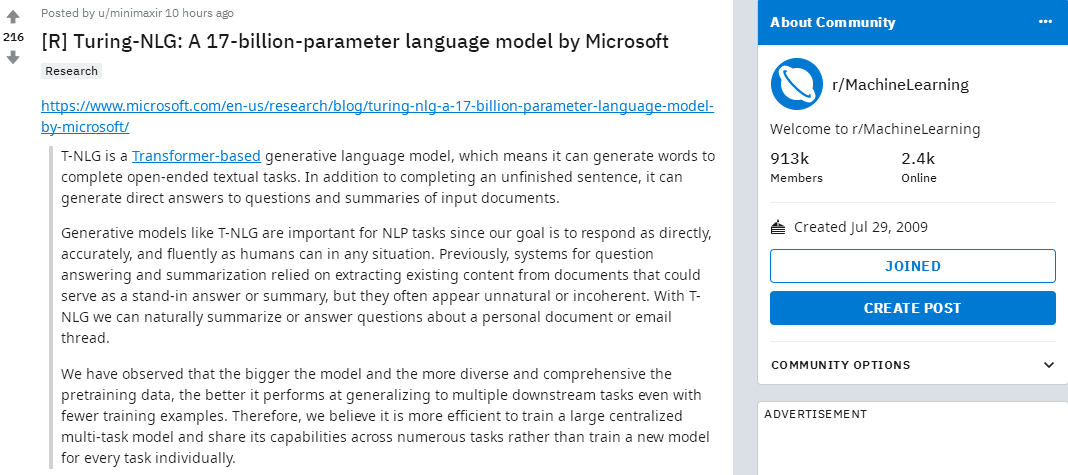Screen dimensions: 1068x475
Task: Open the u/minimaxir user profile
Action: tap(126, 13)
